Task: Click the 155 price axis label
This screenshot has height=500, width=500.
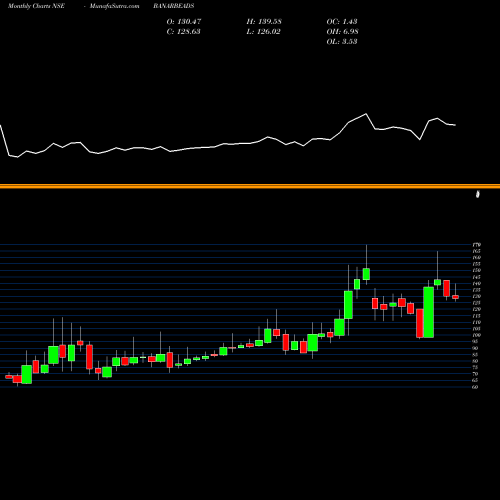Action: 476,264
